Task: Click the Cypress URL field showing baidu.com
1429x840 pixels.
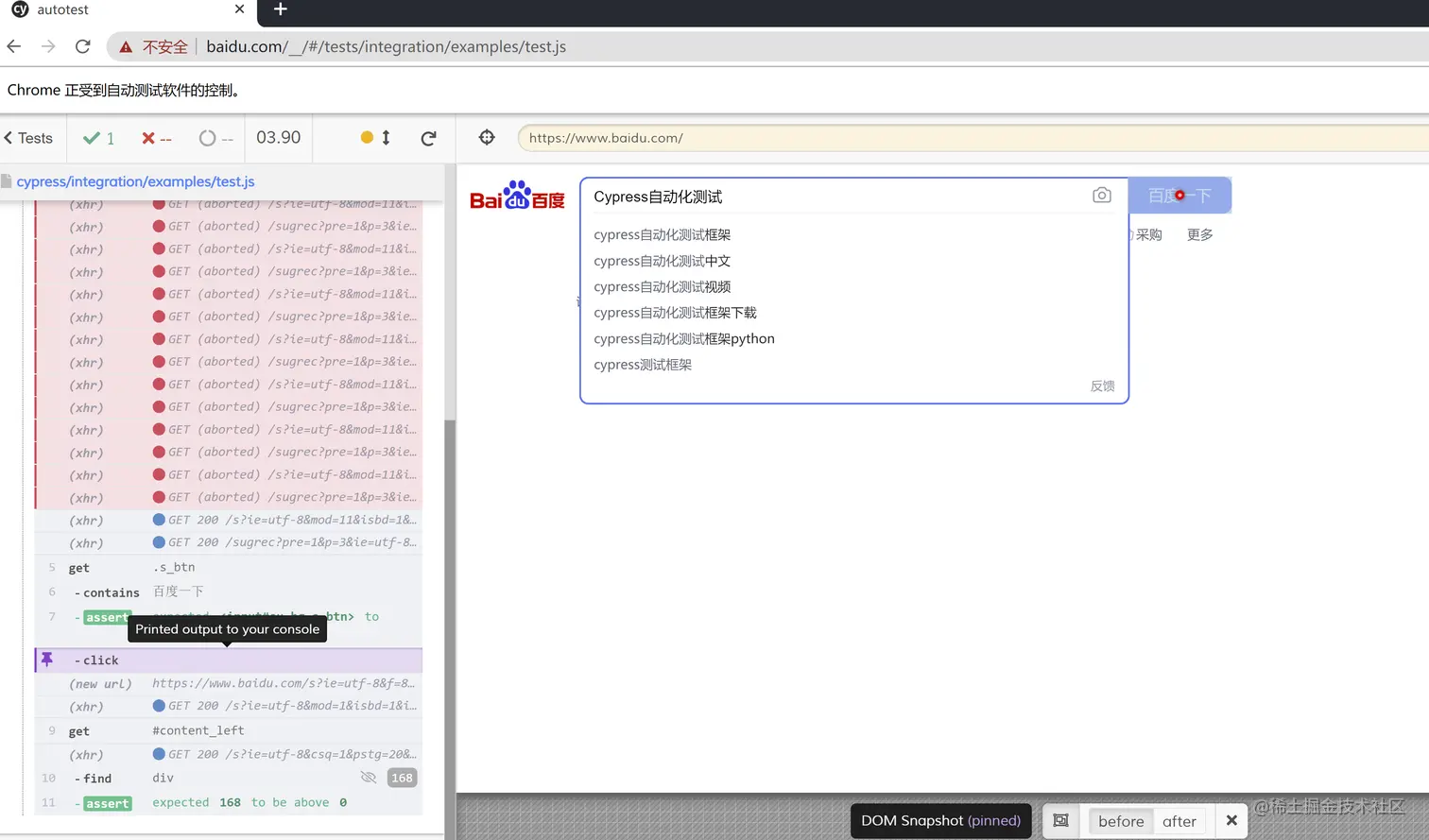Action: (x=973, y=138)
